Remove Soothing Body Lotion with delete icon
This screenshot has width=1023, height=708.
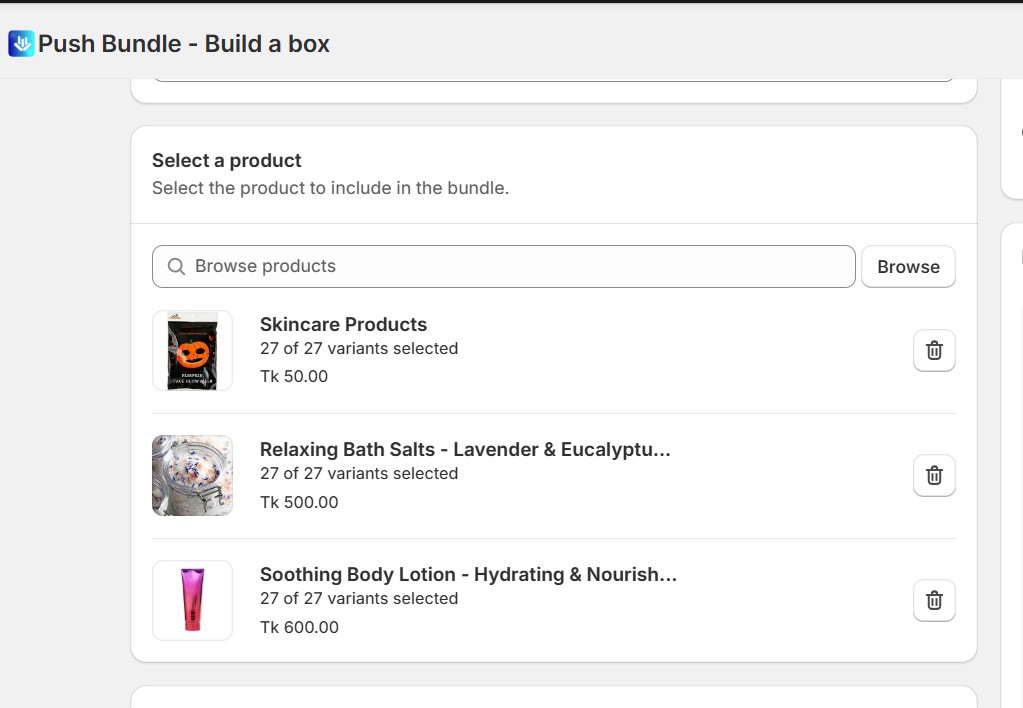933,600
